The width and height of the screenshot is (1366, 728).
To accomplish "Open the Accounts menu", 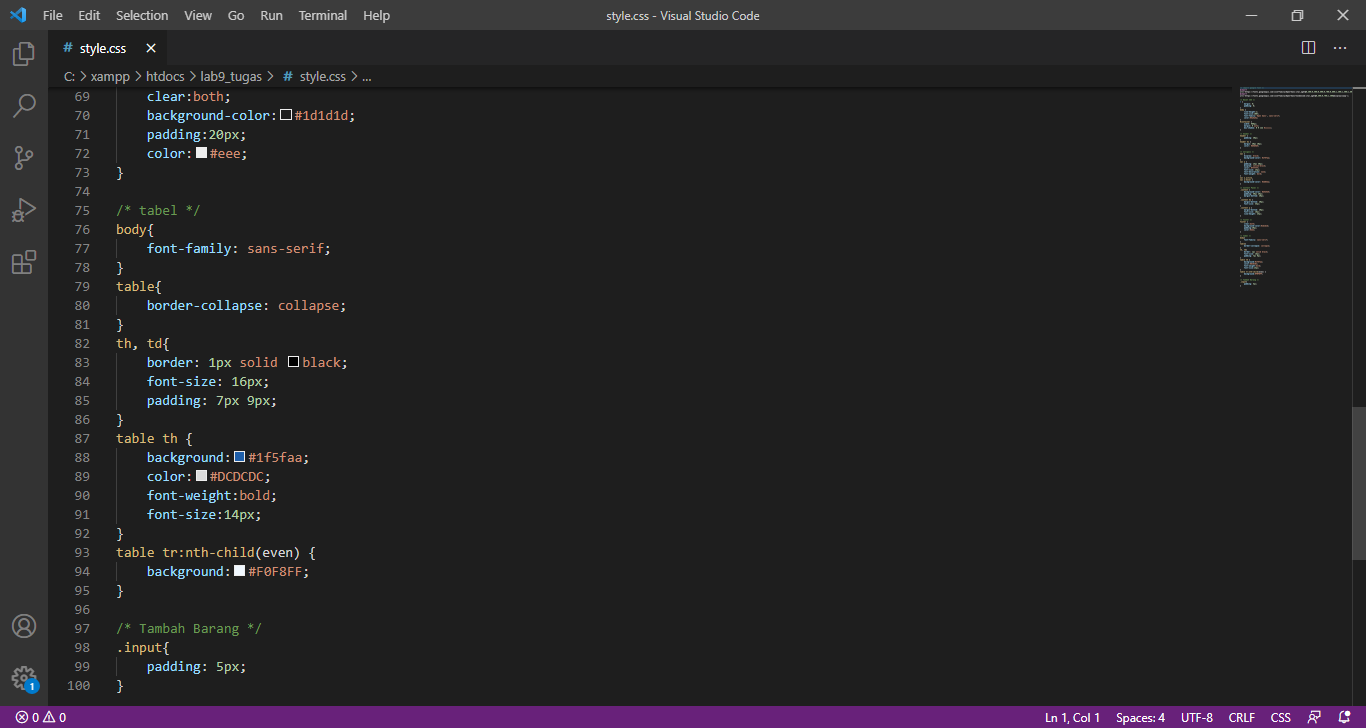I will coord(23,627).
